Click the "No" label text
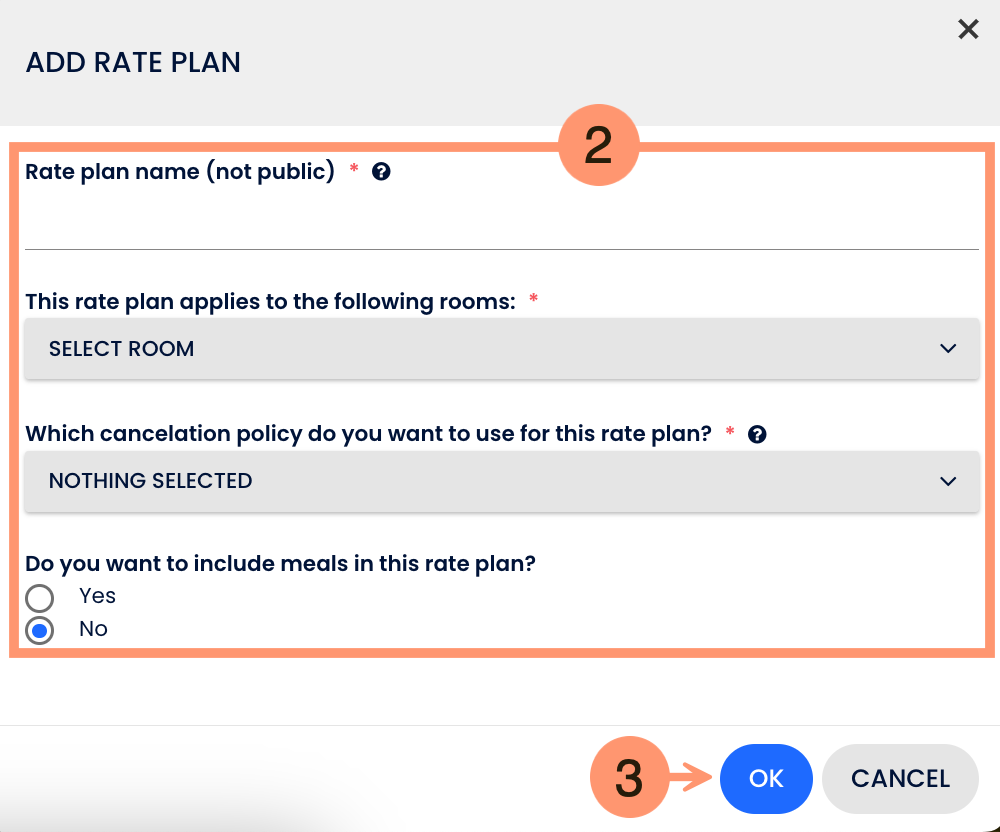This screenshot has width=1000, height=832. coord(93,629)
